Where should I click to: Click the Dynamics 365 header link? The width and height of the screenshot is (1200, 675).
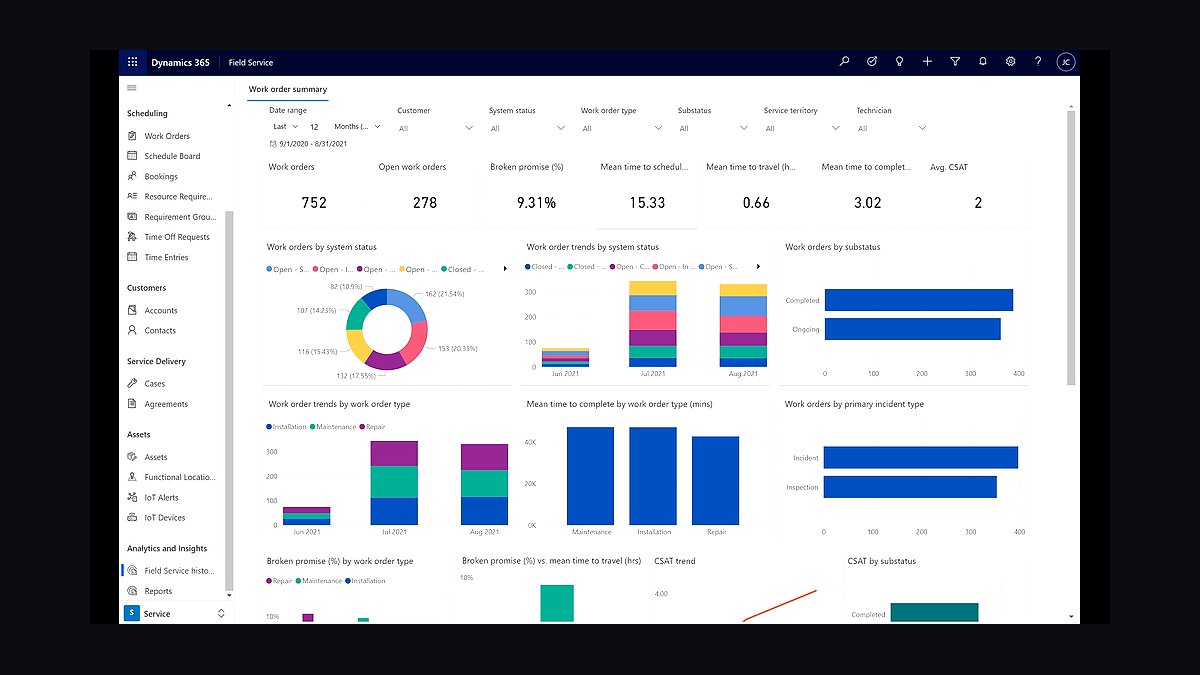pos(180,62)
